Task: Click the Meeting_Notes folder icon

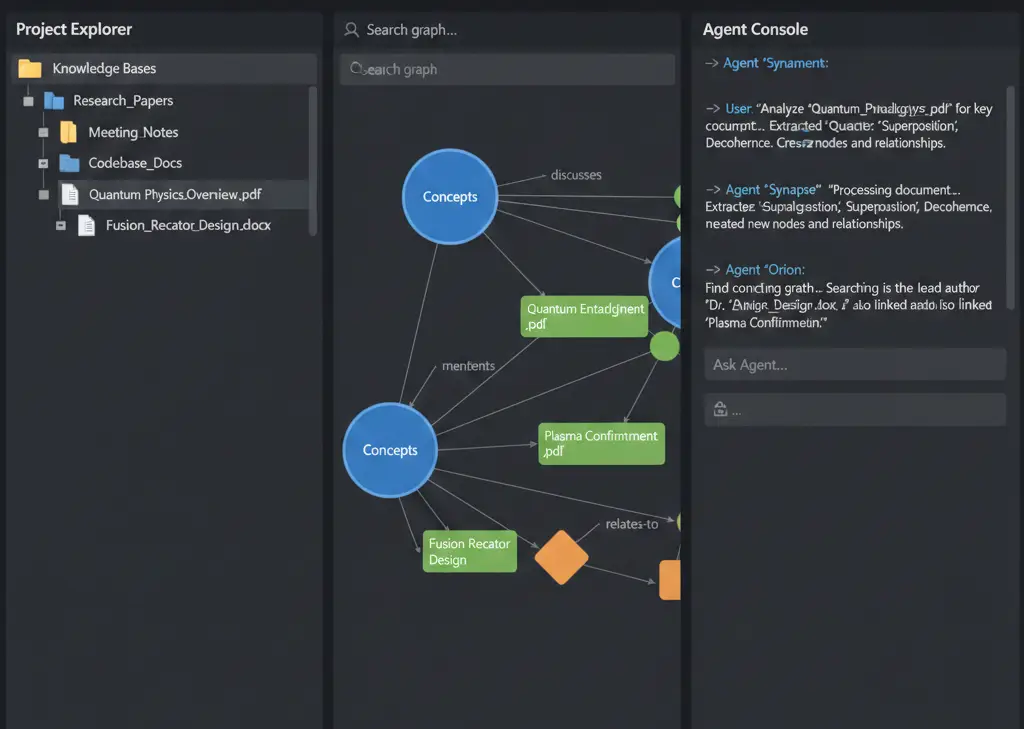Action: tap(68, 132)
